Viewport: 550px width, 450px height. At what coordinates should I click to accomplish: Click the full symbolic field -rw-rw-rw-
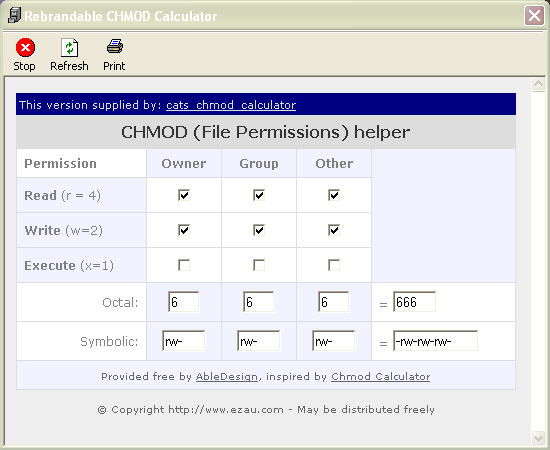[435, 341]
